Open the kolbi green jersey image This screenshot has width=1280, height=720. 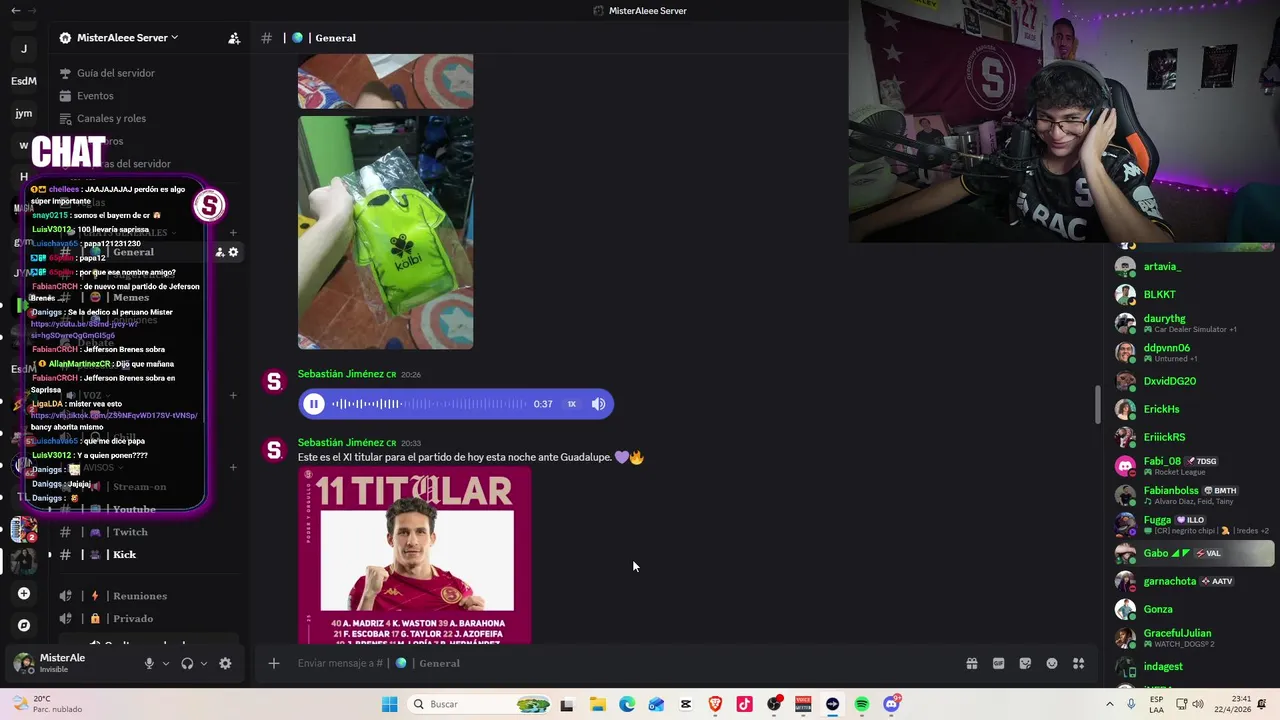[385, 232]
